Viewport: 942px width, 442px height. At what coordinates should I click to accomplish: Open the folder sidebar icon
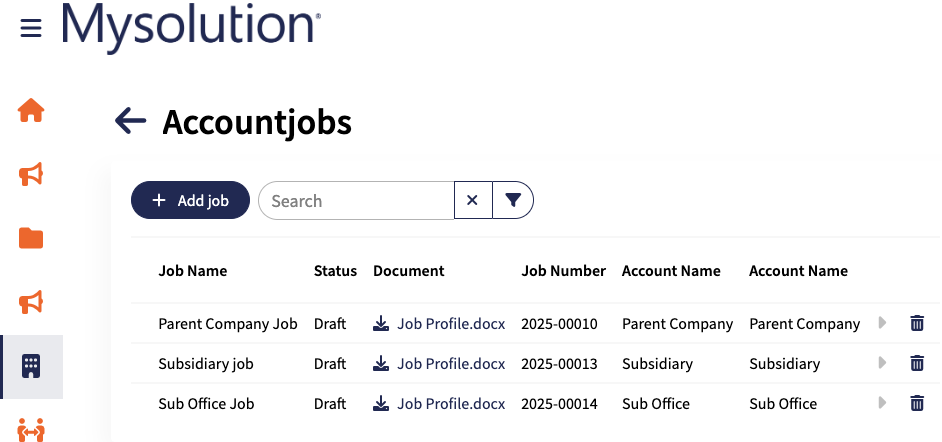click(31, 238)
